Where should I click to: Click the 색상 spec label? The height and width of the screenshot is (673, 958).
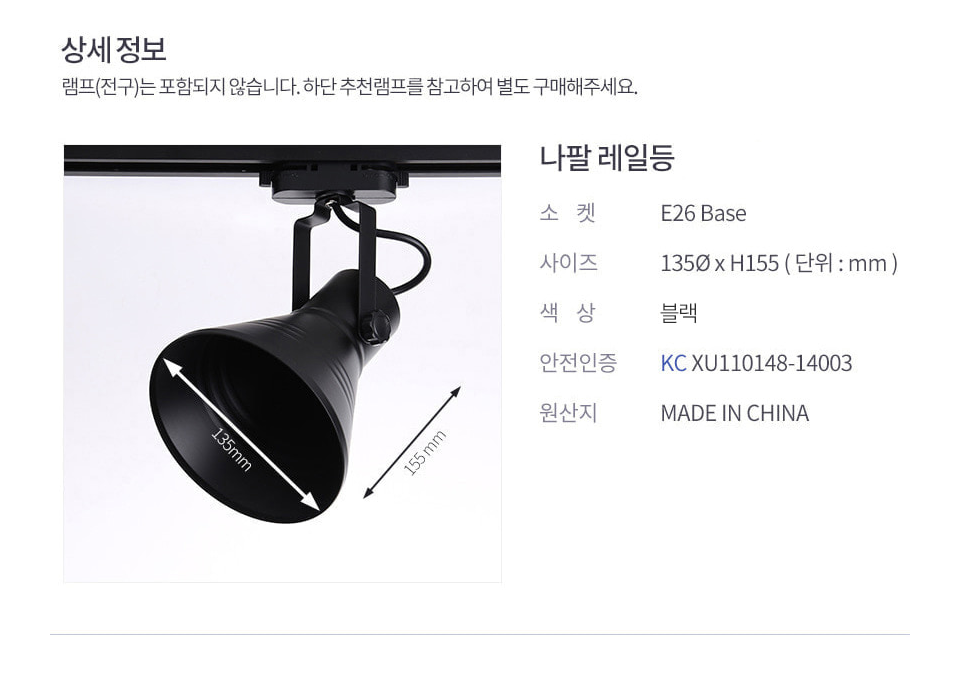click(x=568, y=313)
